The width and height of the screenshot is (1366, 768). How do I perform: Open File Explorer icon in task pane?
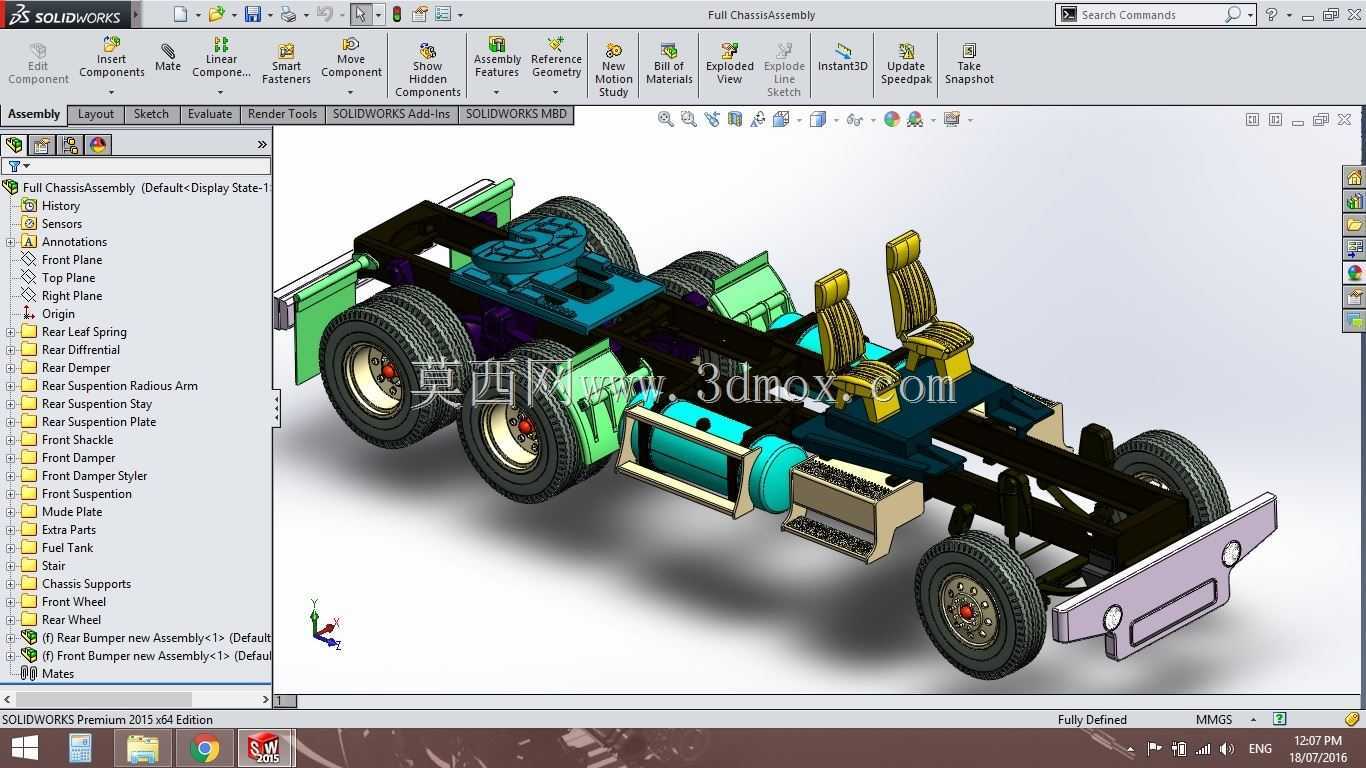tap(1354, 225)
